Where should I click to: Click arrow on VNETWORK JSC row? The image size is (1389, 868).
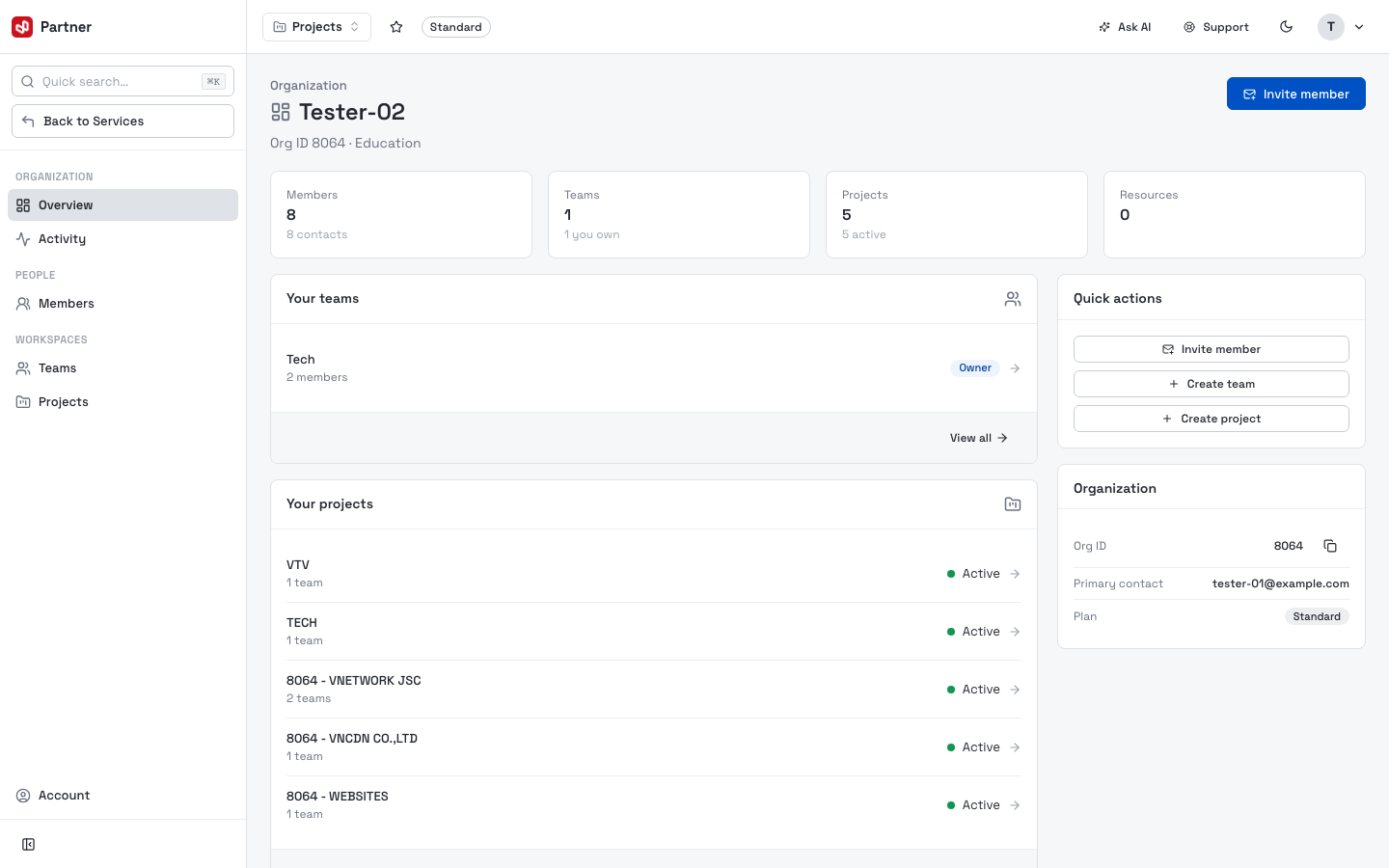(1015, 690)
